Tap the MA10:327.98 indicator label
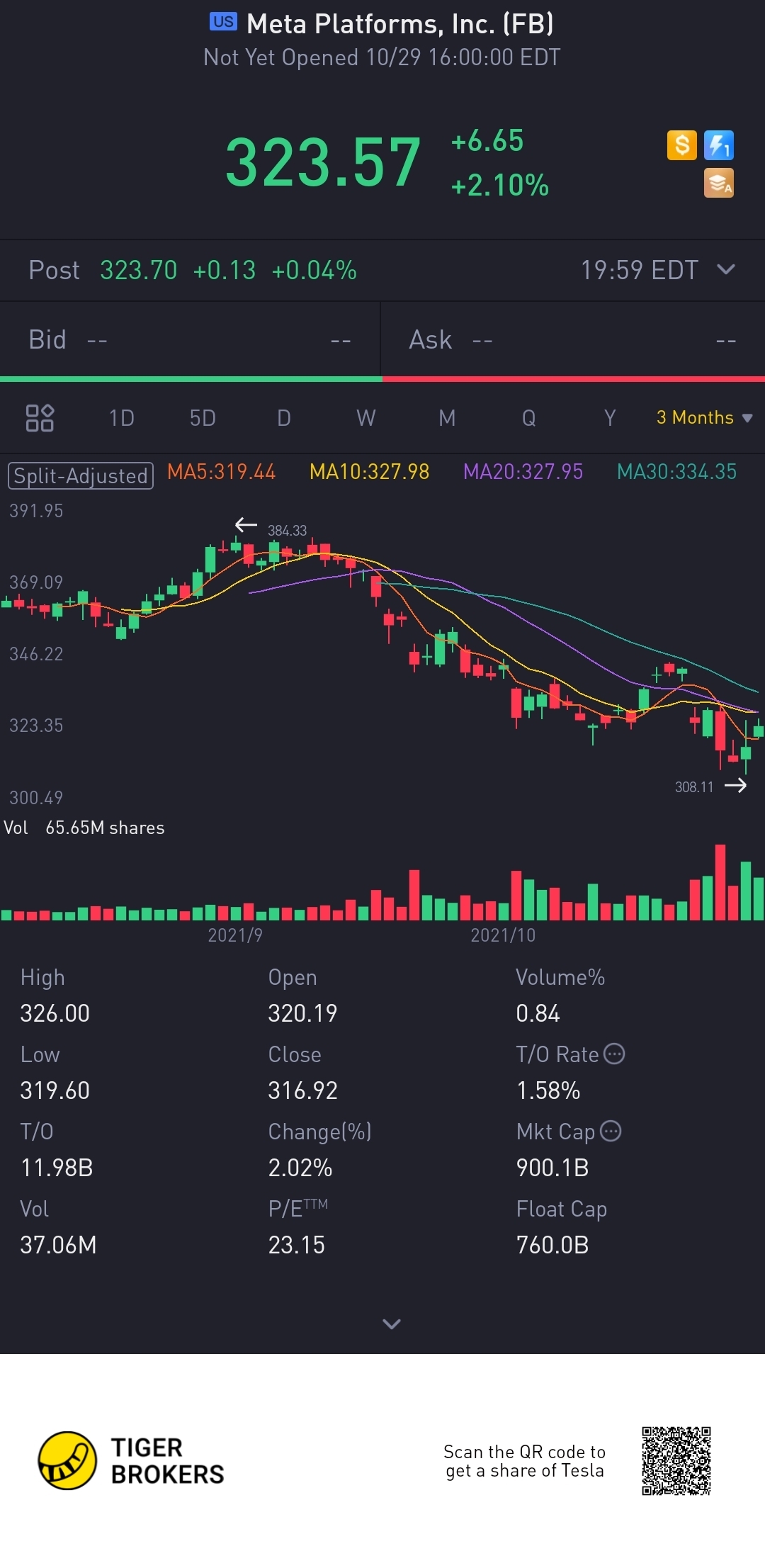The width and height of the screenshot is (765, 1568). pos(369,472)
